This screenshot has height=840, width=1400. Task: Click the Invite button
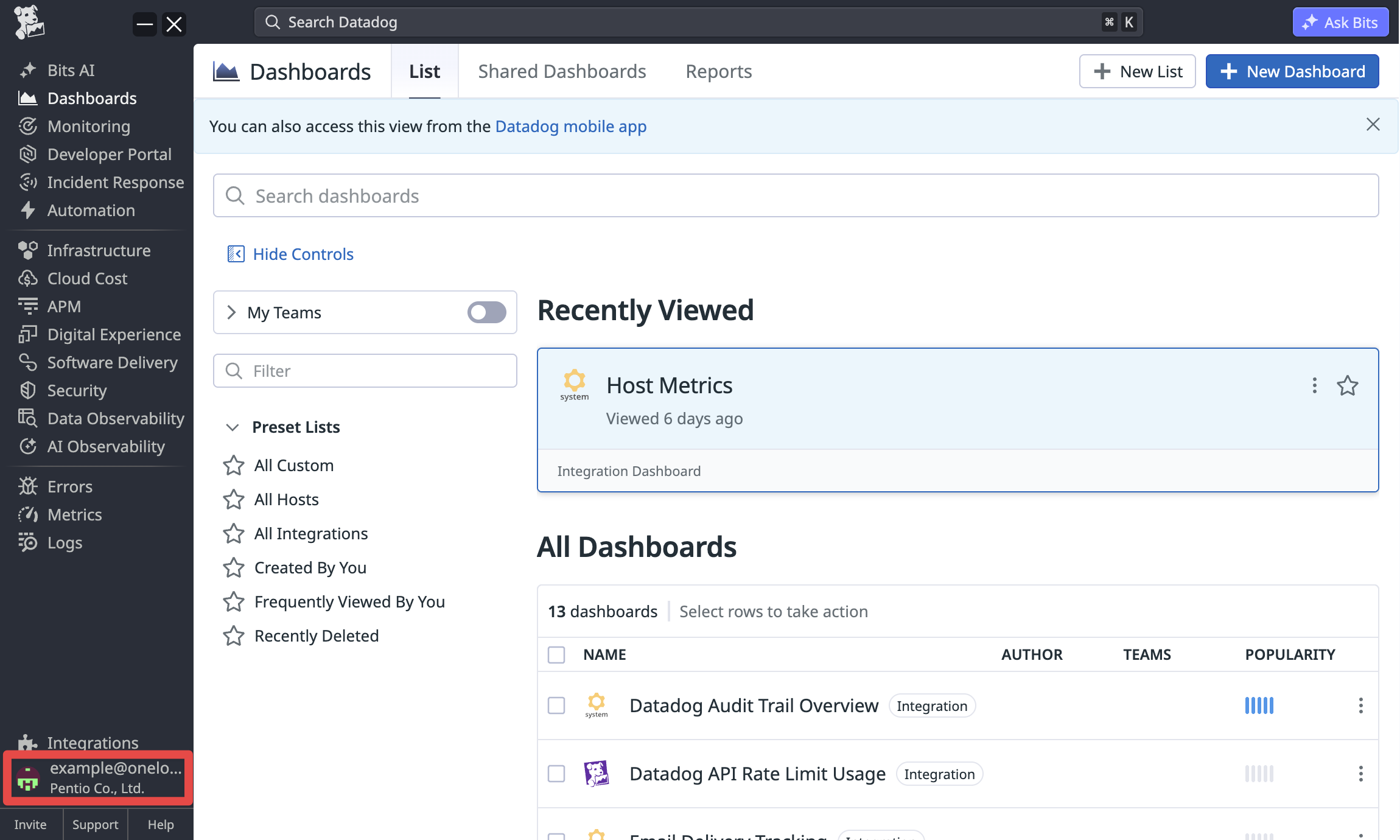pyautogui.click(x=30, y=824)
